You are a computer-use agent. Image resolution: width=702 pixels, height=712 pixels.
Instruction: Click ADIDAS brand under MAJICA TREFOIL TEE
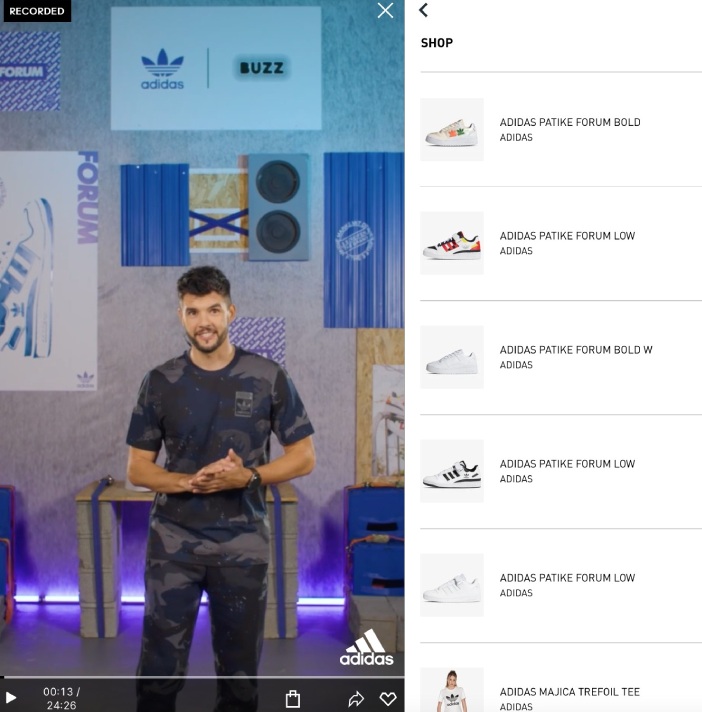(x=516, y=707)
